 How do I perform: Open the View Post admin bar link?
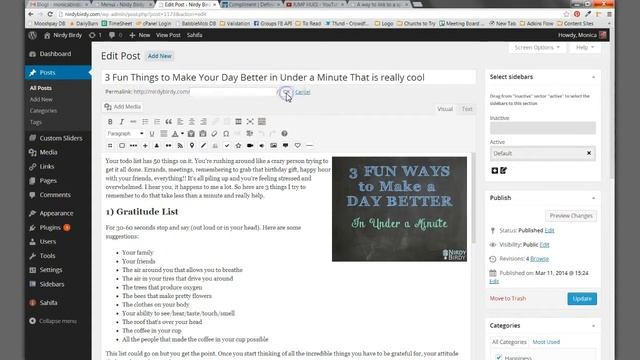tap(168, 35)
